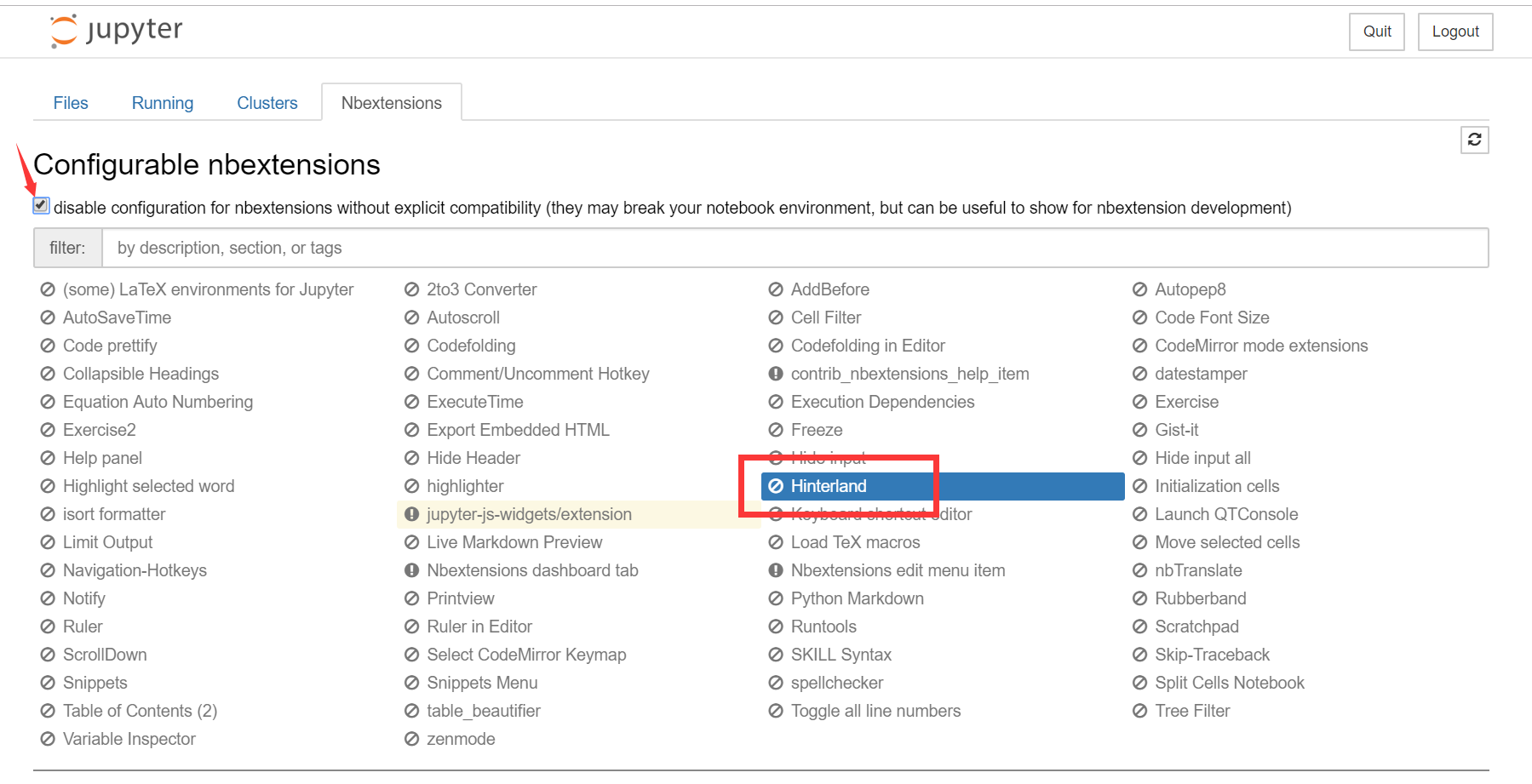
Task: Open the Scratchpad extension
Action: click(x=1196, y=626)
